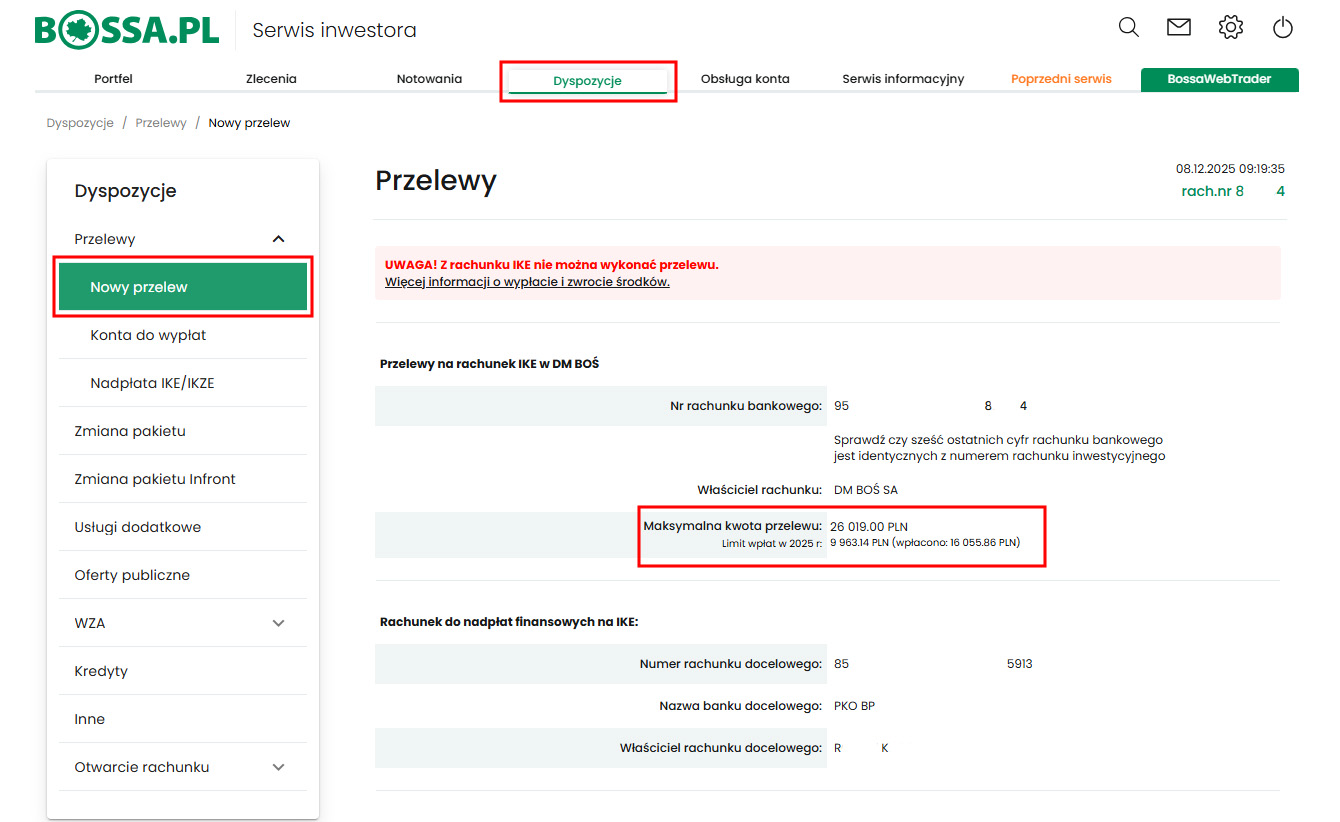Open the Zlecenia tab
The width and height of the screenshot is (1340, 822).
point(271,79)
